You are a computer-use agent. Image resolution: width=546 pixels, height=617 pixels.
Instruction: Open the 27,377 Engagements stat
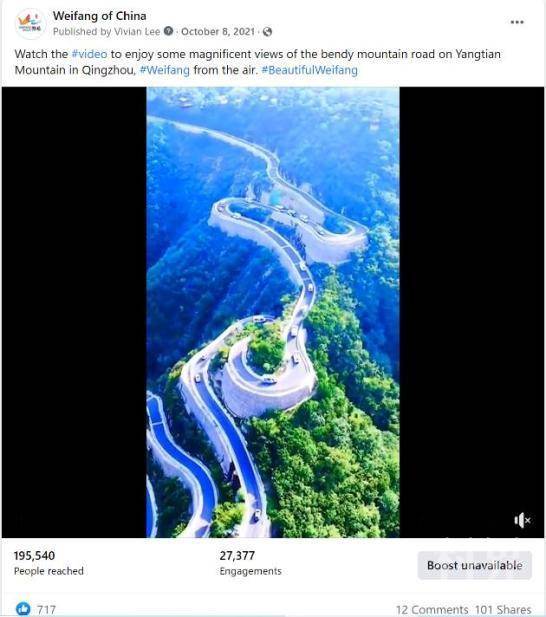[251, 563]
